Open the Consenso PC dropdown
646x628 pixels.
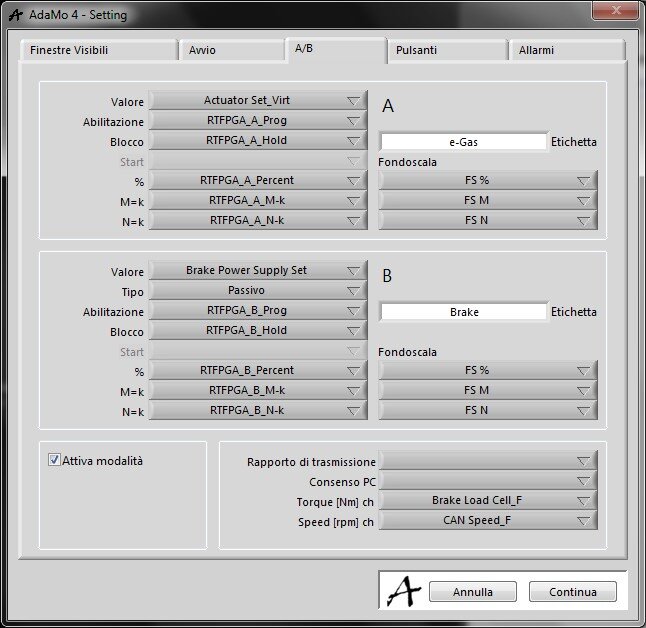[488, 481]
